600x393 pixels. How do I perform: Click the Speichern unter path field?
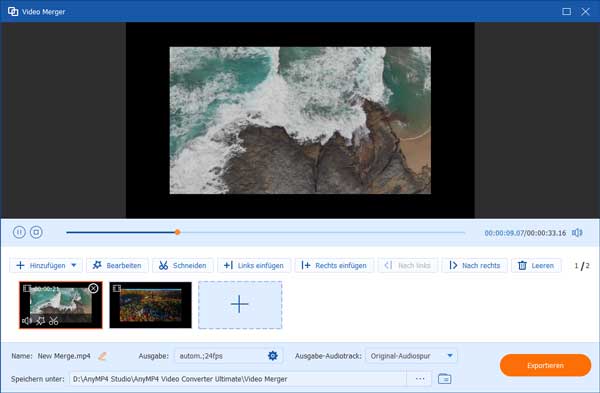click(237, 379)
